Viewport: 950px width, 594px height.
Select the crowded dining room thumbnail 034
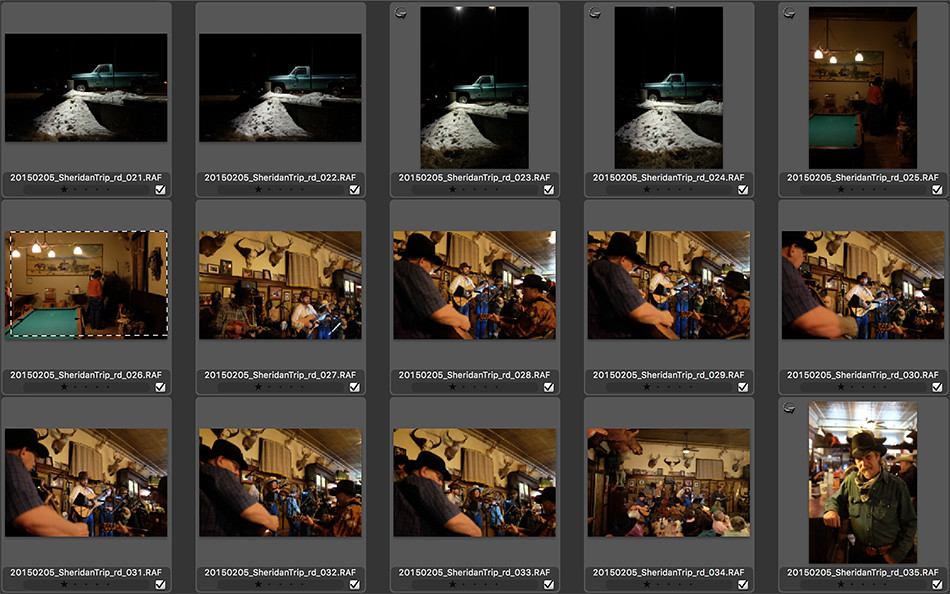[x=669, y=482]
